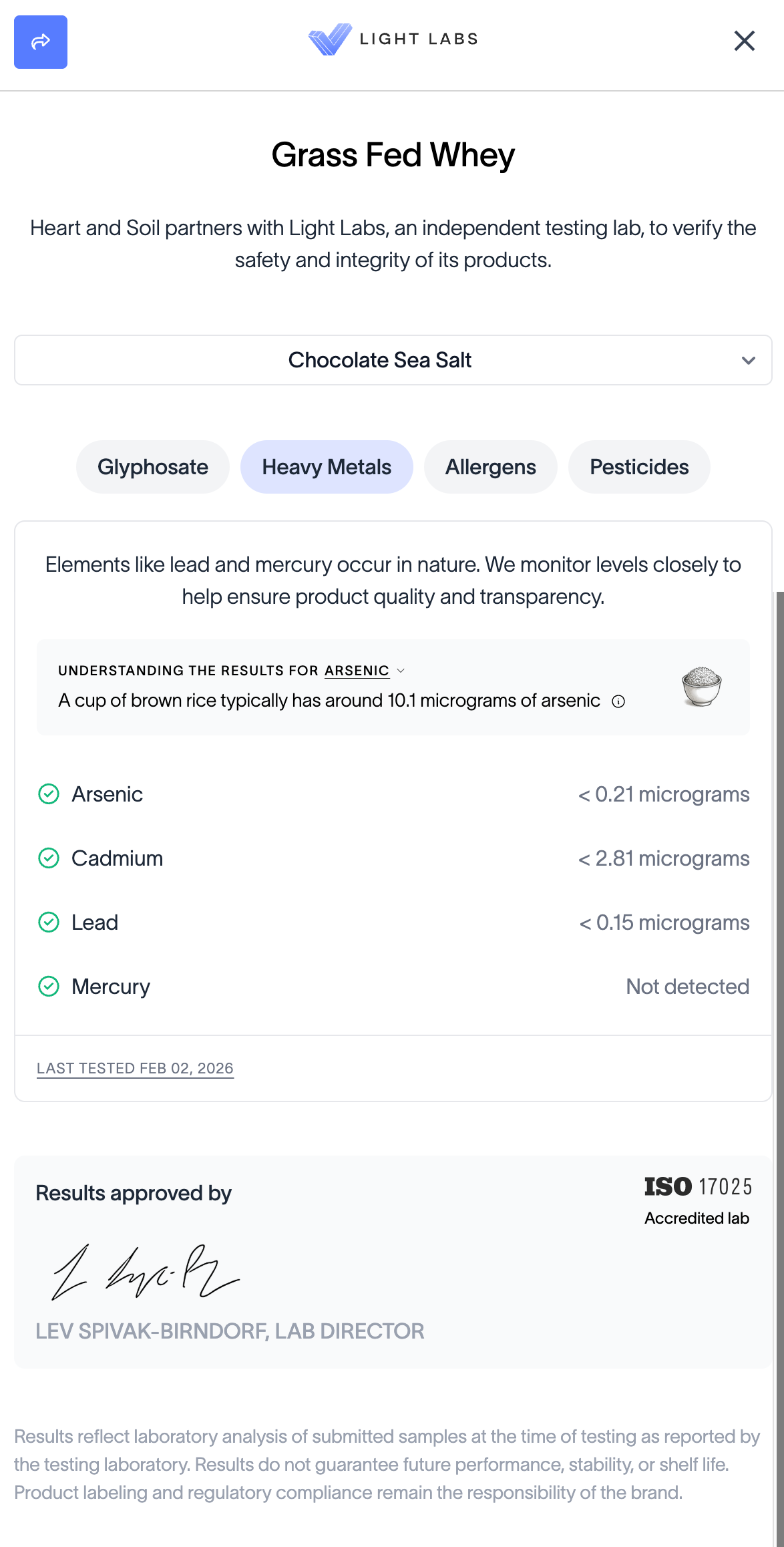Click the lab director signature image
This screenshot has width=784, height=1547.
click(146, 1271)
